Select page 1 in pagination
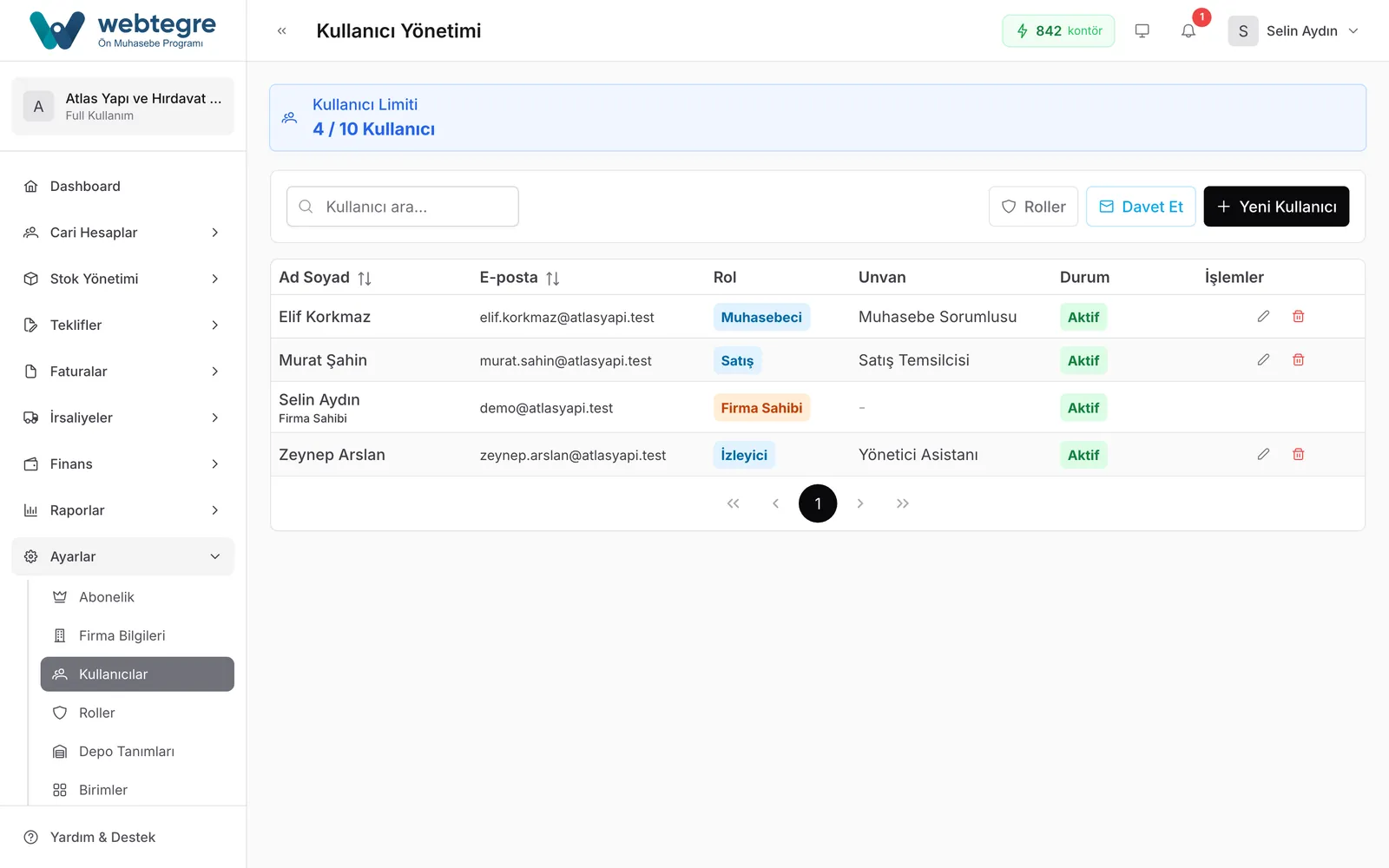Viewport: 1389px width, 868px height. click(x=818, y=503)
